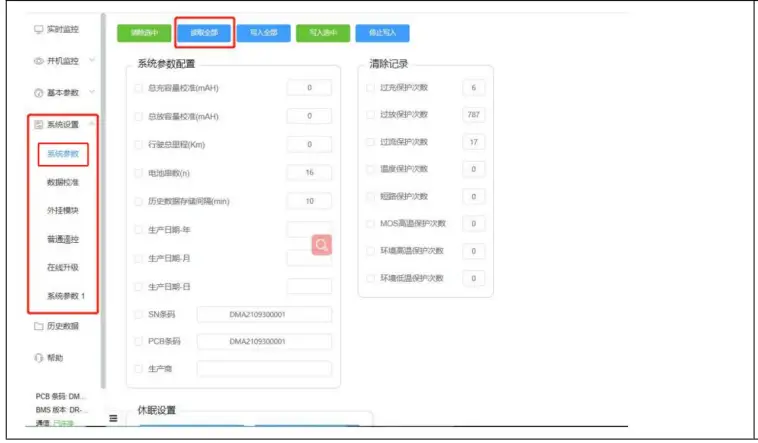Check the 生产日期-日 checkbox
758x443 pixels.
(138, 287)
